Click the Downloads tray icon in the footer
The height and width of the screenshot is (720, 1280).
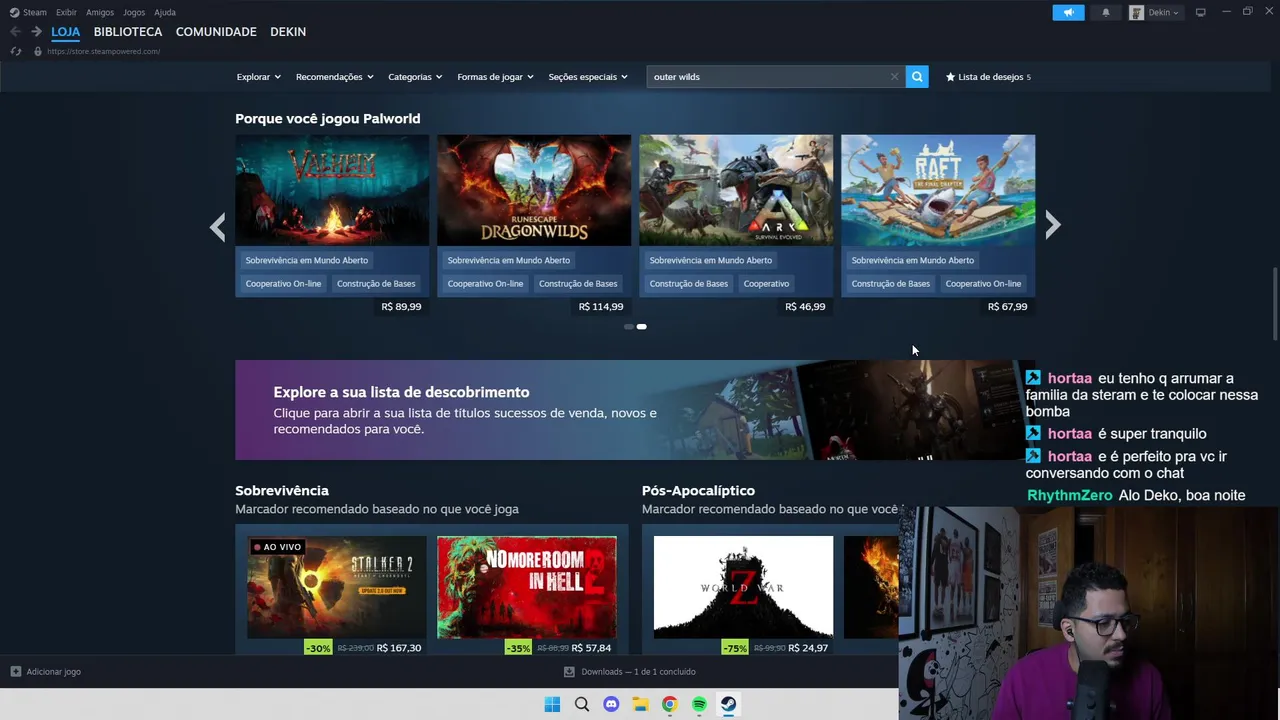tap(569, 672)
